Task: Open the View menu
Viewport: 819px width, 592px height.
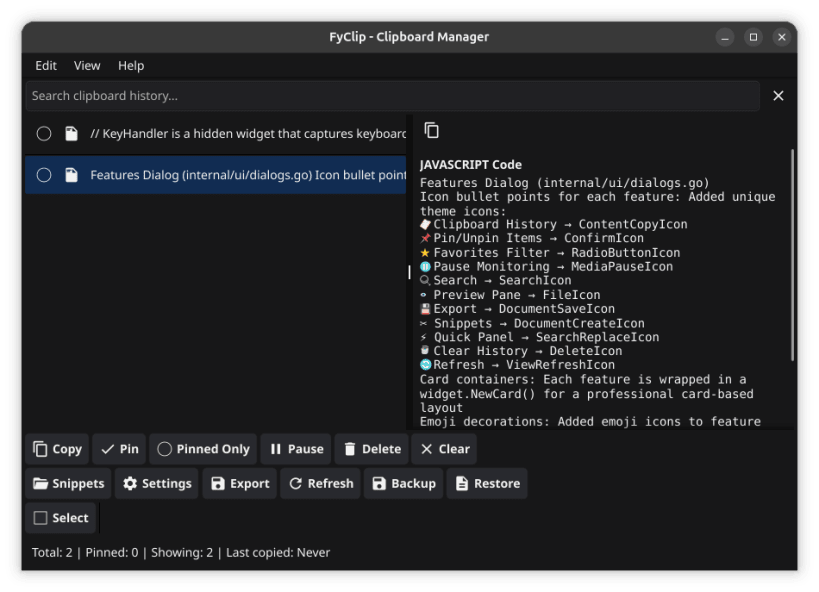Action: pos(87,65)
